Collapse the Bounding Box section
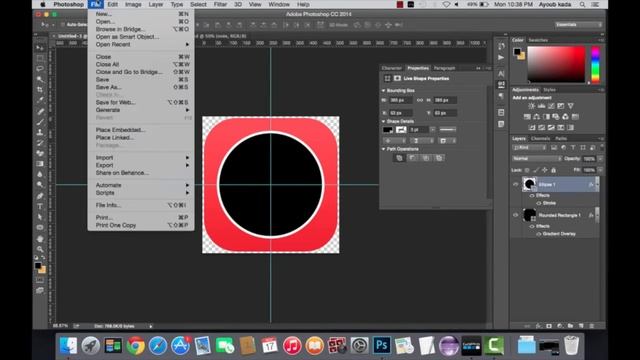Screen dimensions: 640x360 coord(384,91)
